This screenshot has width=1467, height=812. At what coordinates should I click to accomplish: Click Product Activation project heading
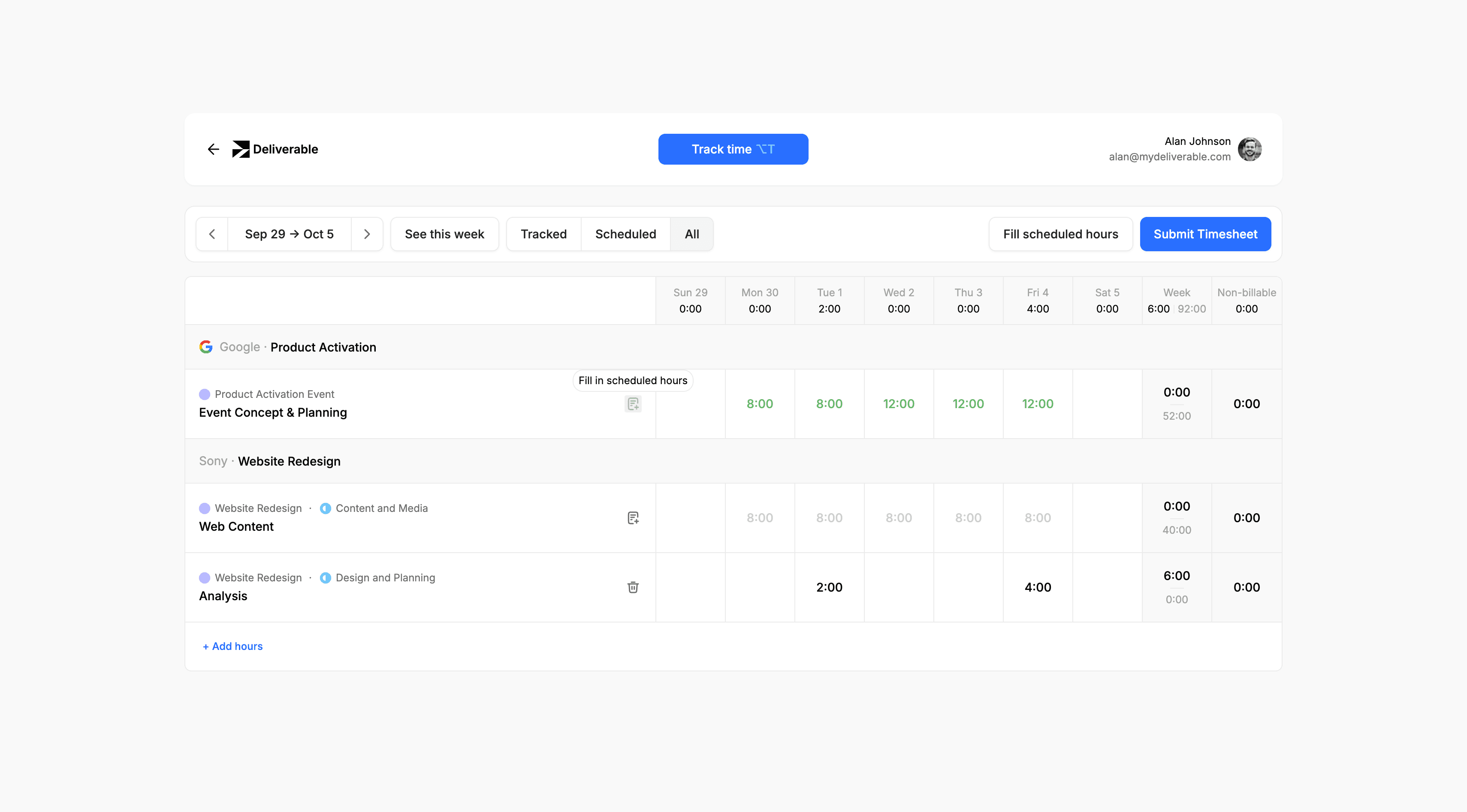(323, 347)
